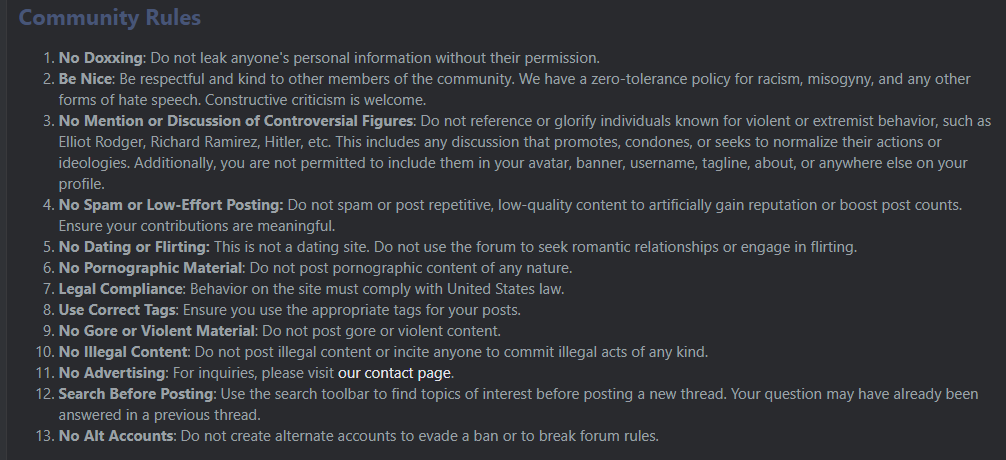Click the No Pornographic Material rule title
This screenshot has height=460, width=1006.
[x=150, y=268]
